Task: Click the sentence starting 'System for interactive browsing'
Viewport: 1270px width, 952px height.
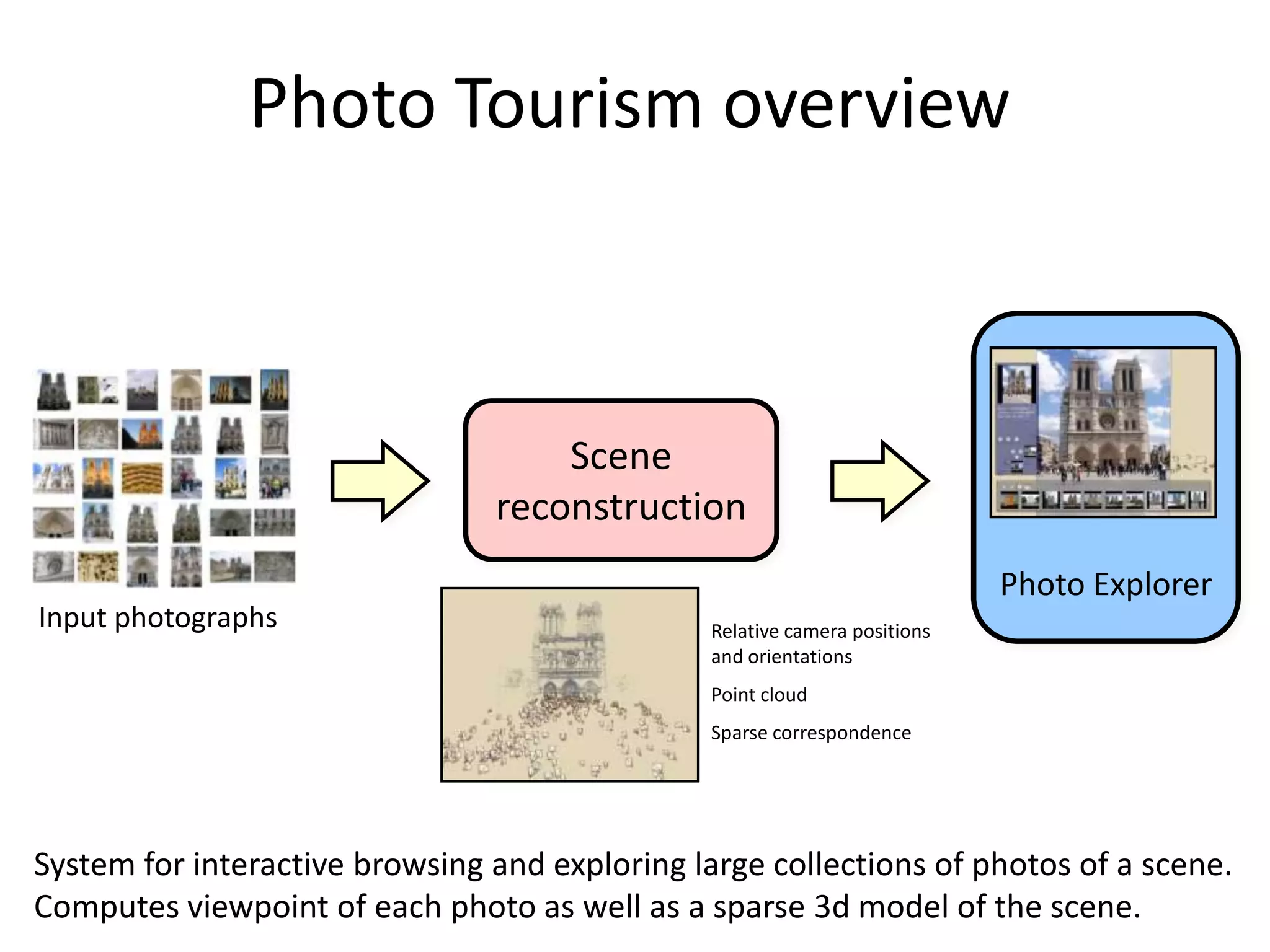Action: click(x=633, y=865)
